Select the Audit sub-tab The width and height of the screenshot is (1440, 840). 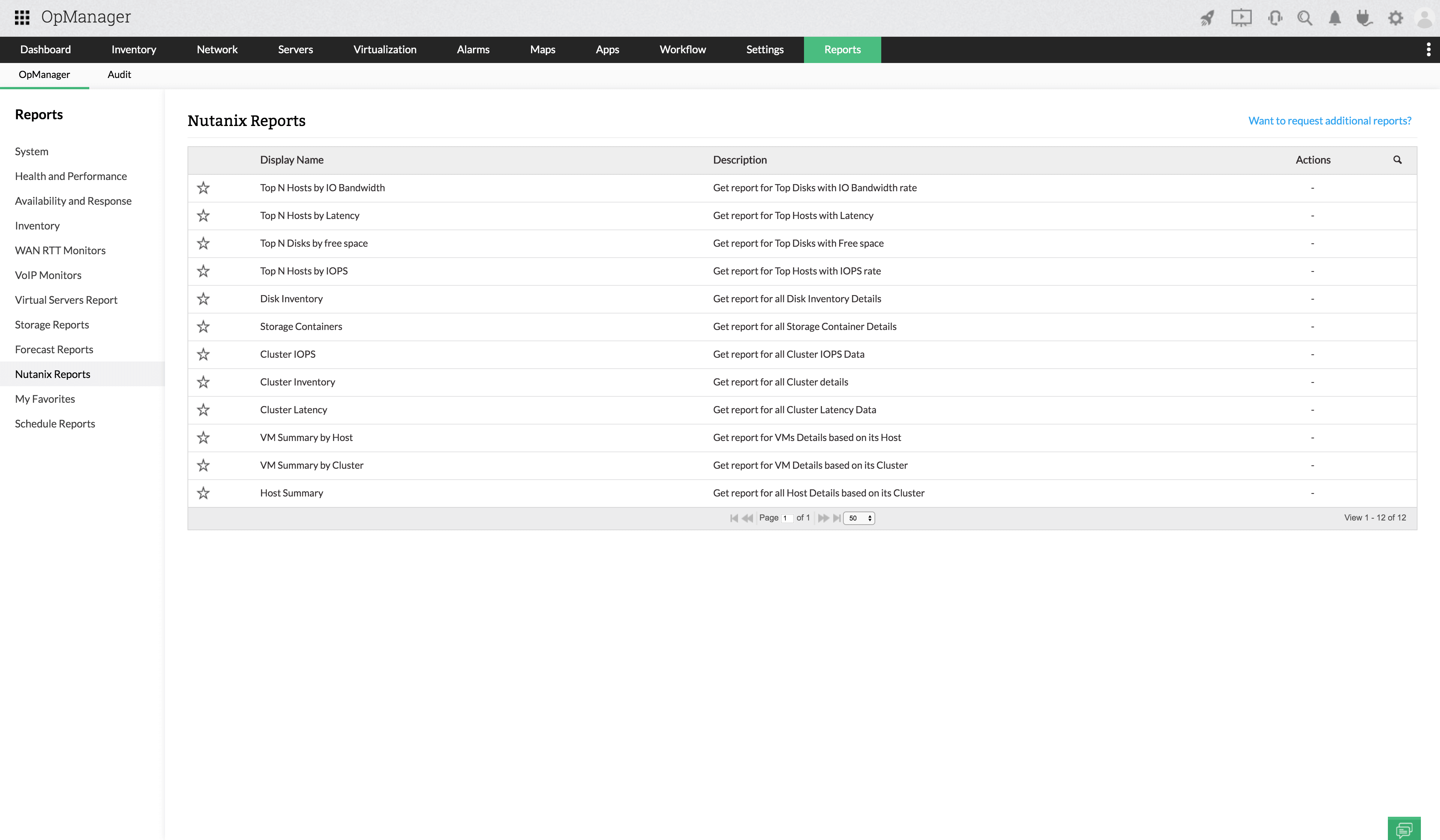[x=119, y=74]
